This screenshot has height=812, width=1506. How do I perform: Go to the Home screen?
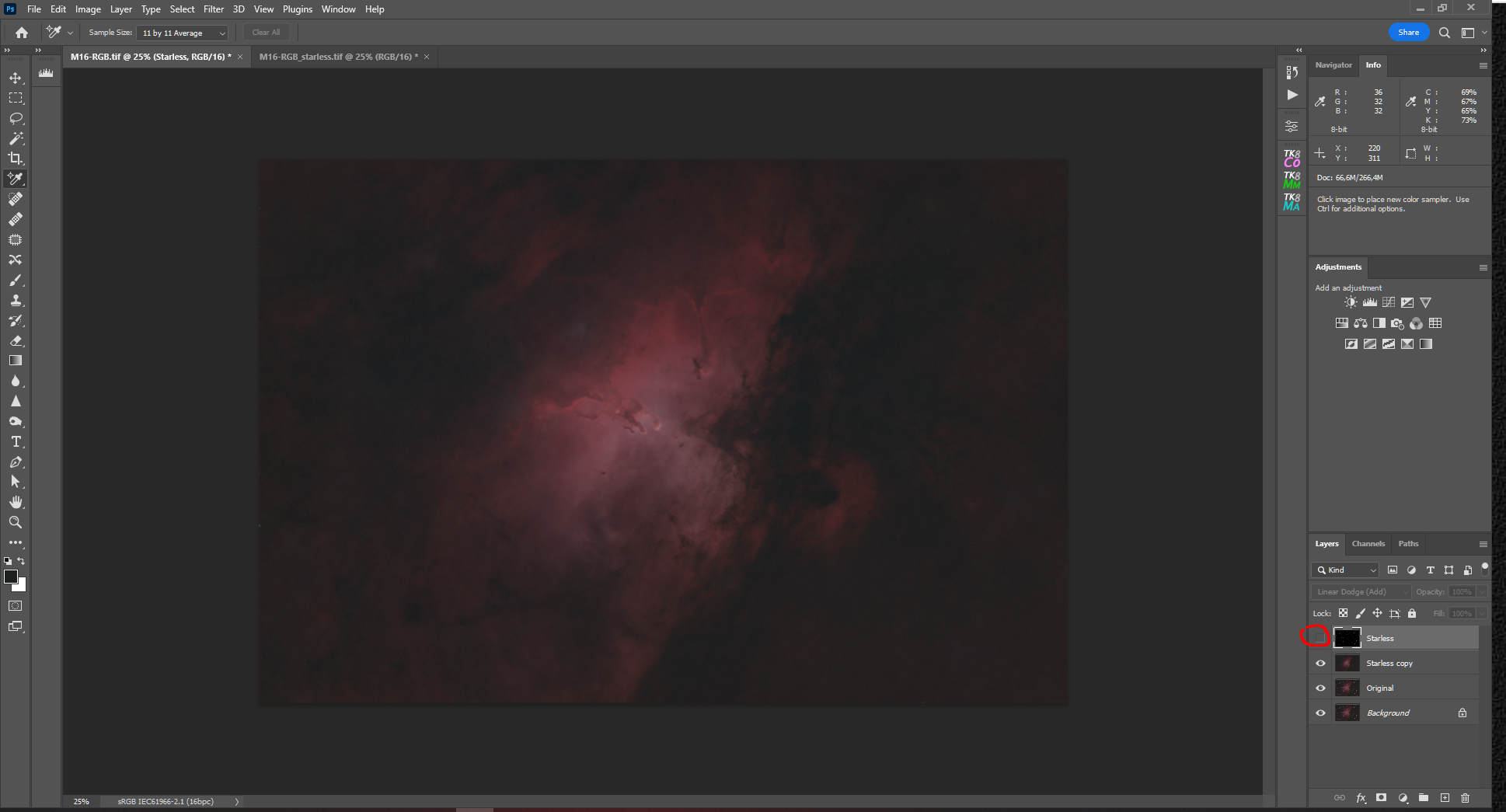tap(22, 33)
